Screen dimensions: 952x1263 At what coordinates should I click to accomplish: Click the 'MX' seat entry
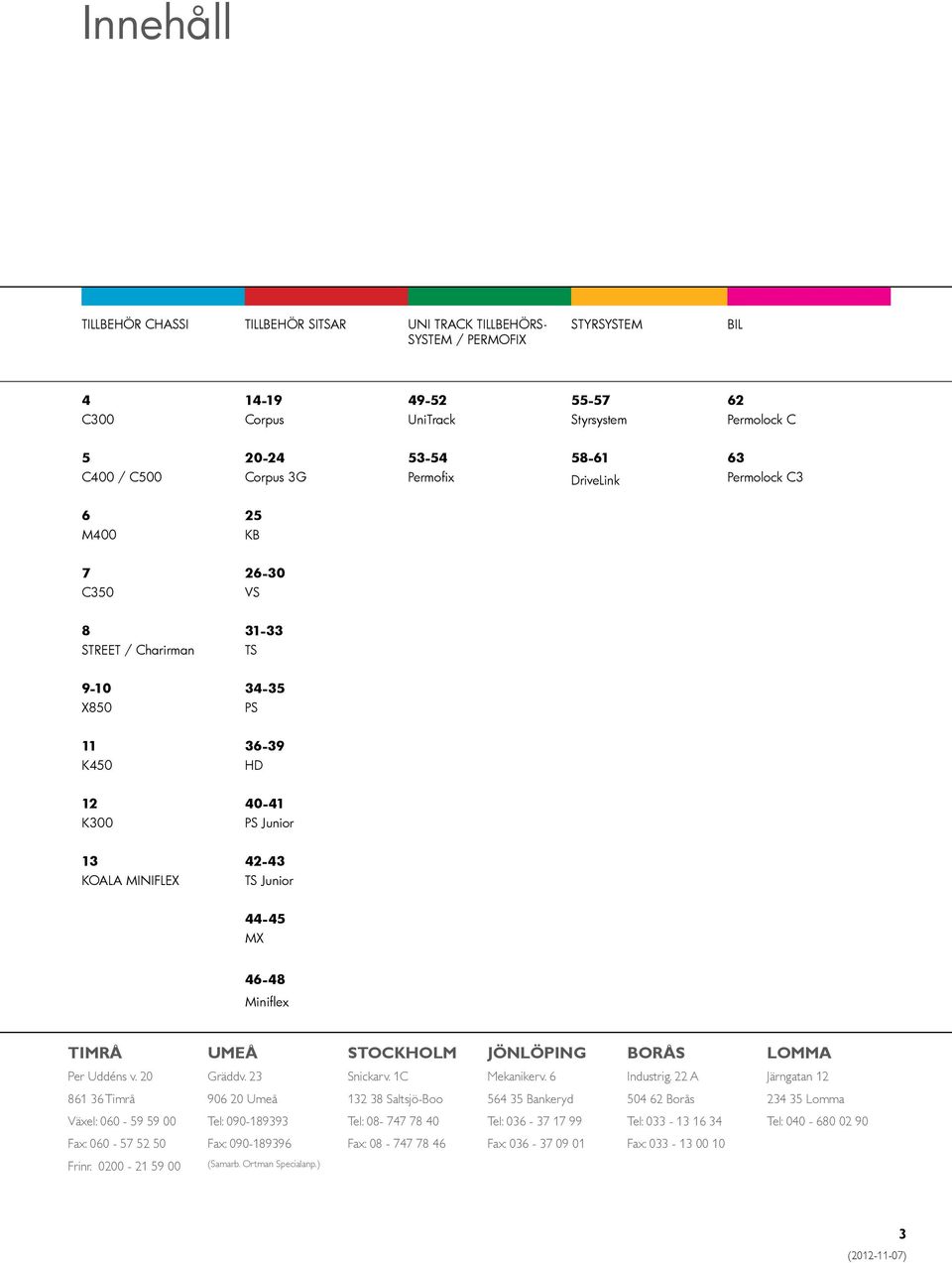(x=255, y=938)
